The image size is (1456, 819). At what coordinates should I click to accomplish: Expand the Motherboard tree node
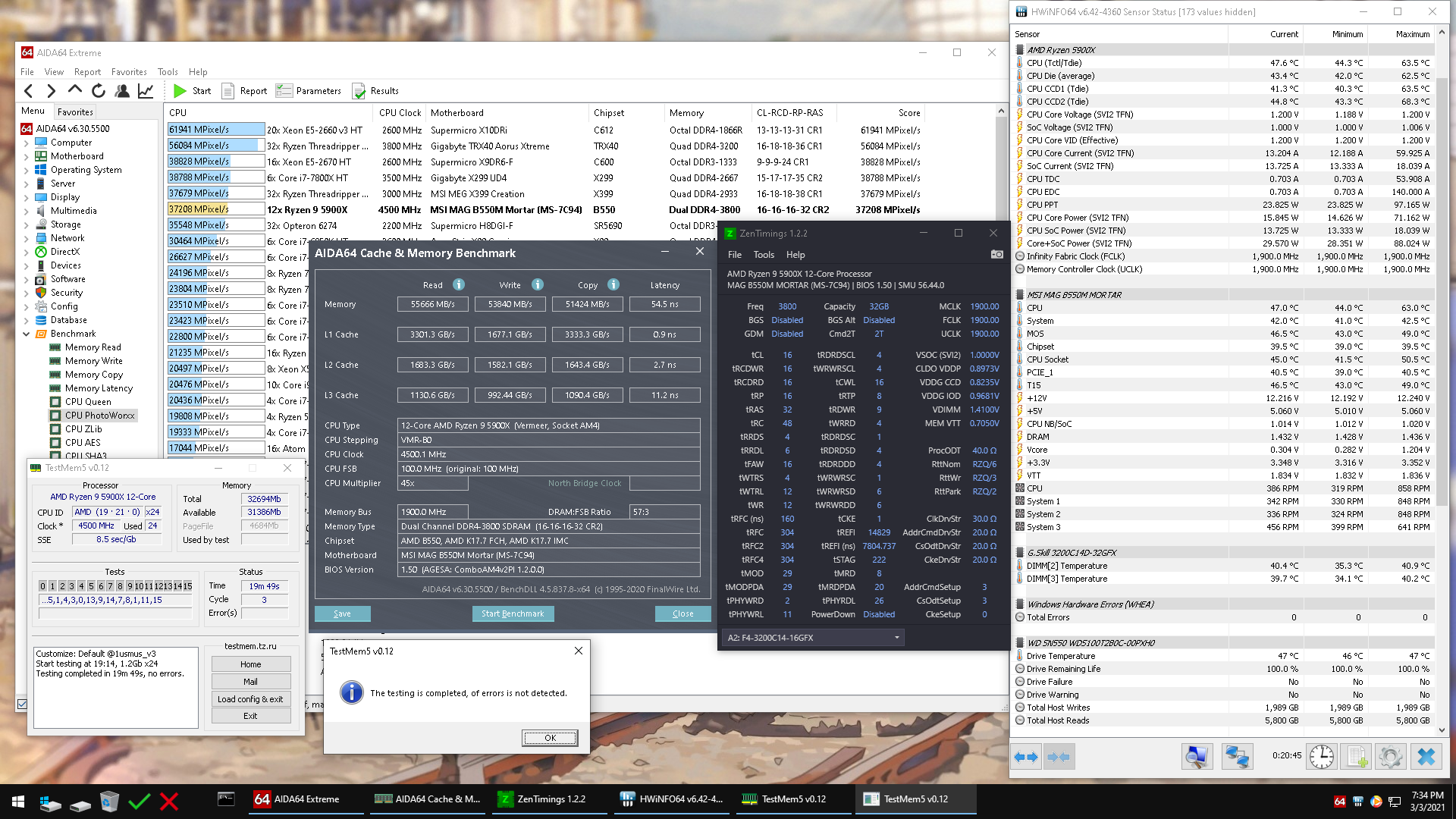(27, 156)
